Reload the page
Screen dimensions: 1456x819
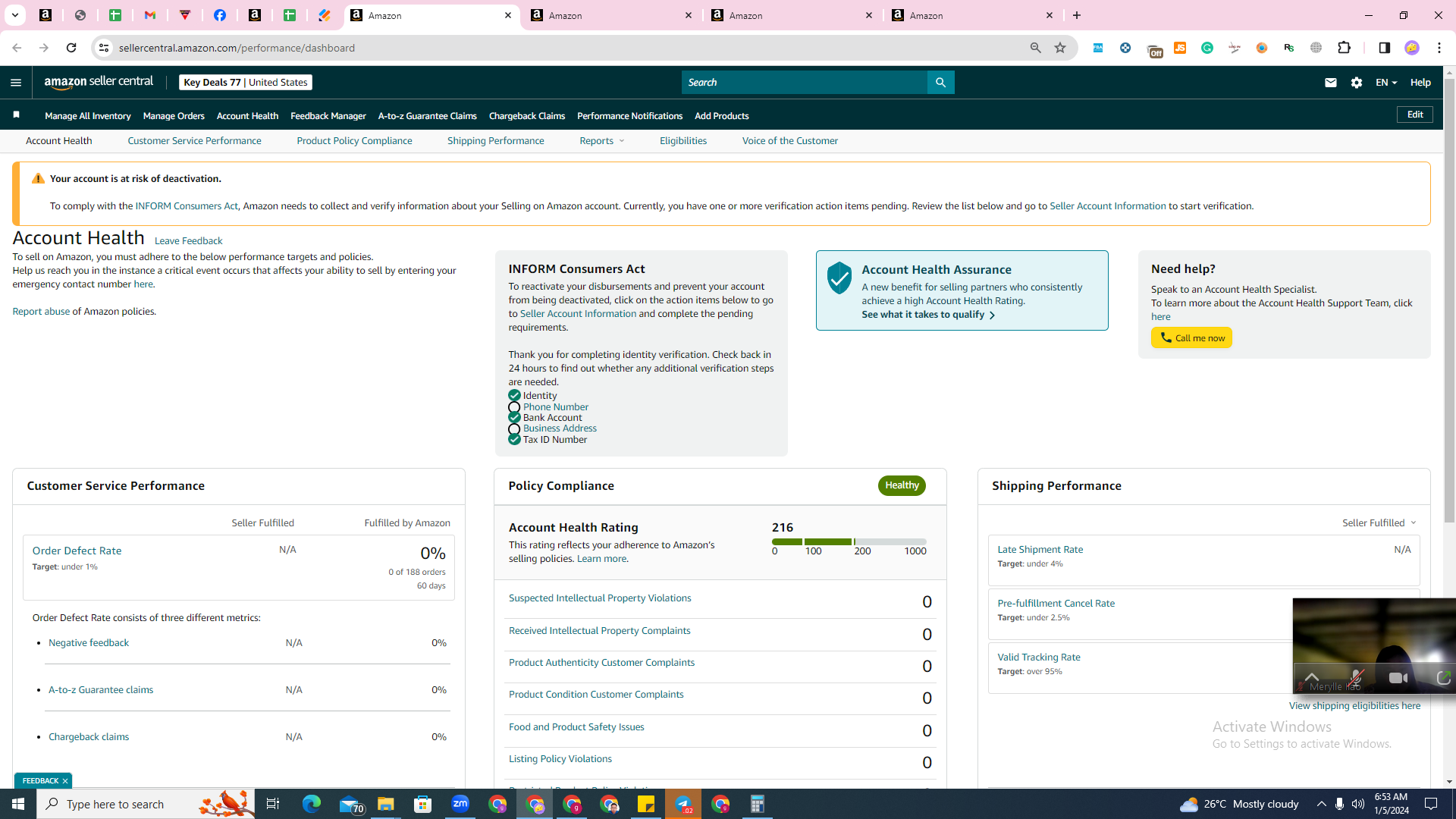point(71,48)
